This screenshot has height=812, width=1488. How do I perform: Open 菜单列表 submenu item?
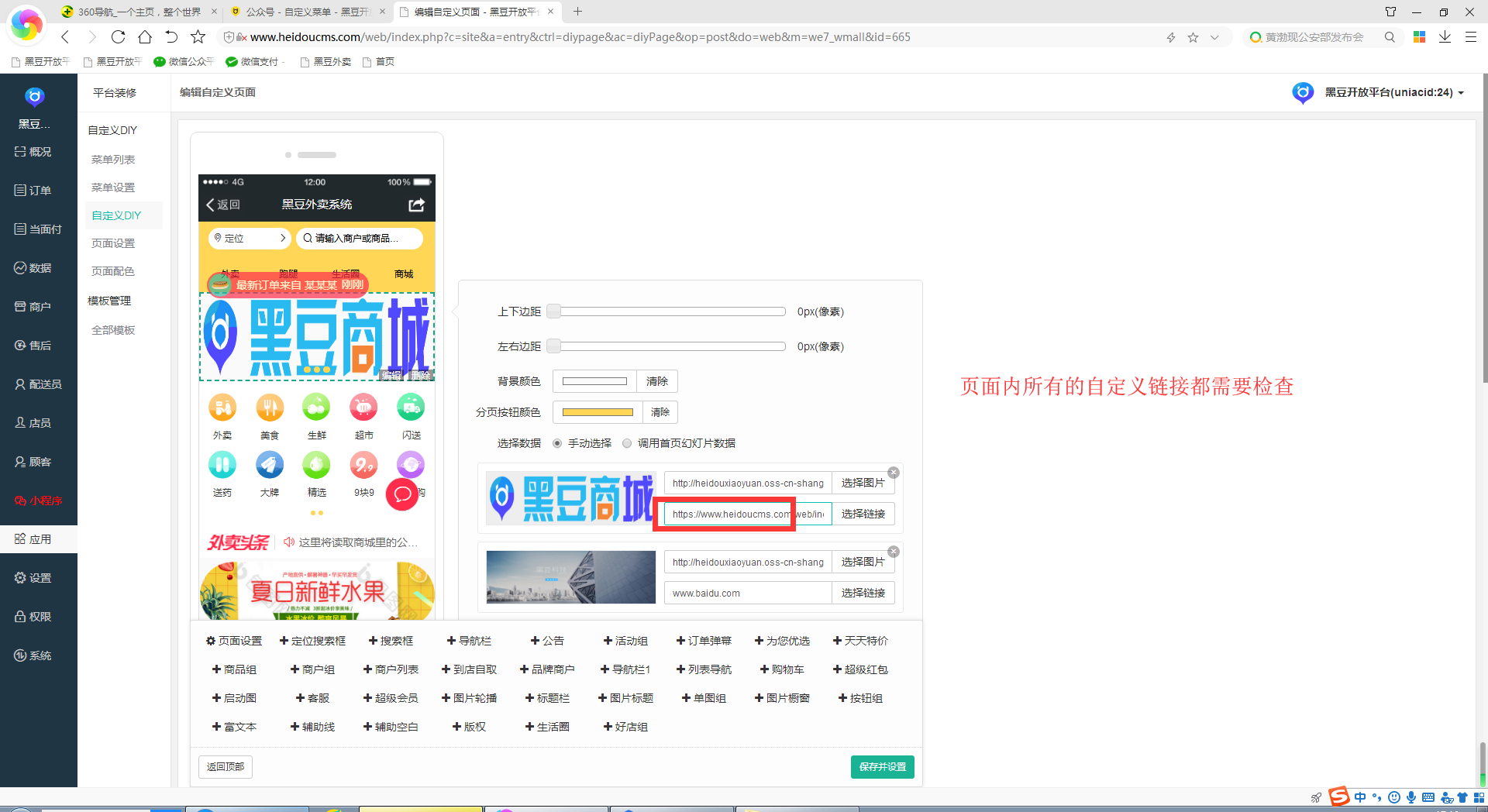113,160
